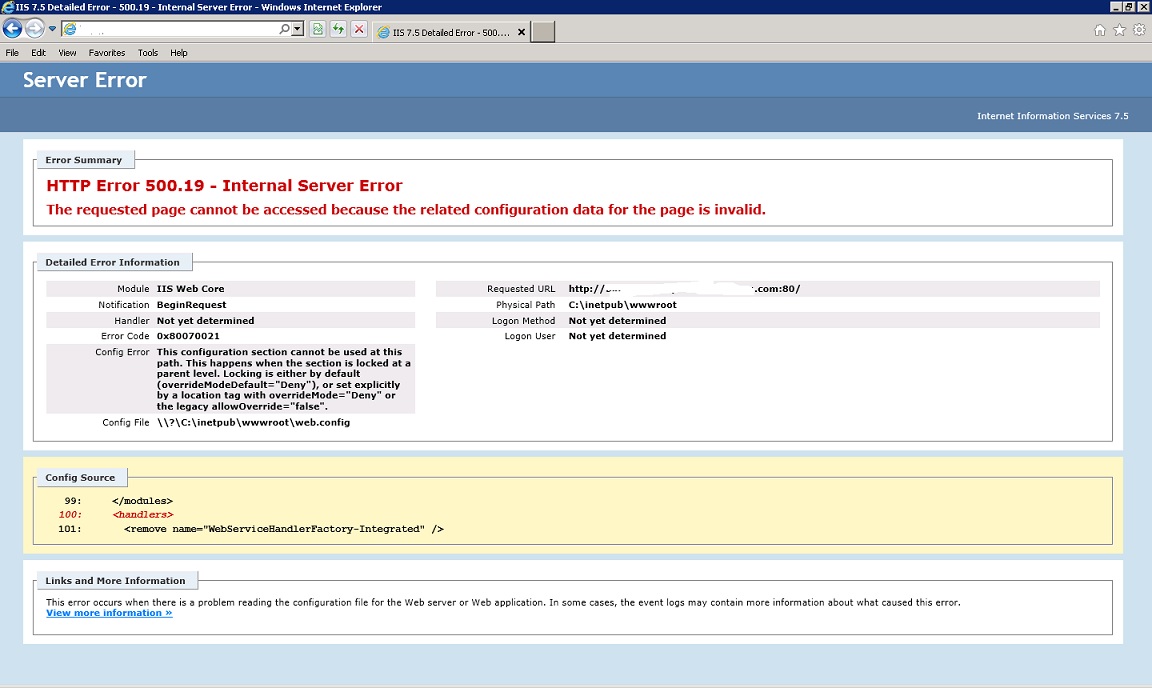Click the Internet Explorer title bar icon
Image resolution: width=1152 pixels, height=688 pixels.
[7, 7]
